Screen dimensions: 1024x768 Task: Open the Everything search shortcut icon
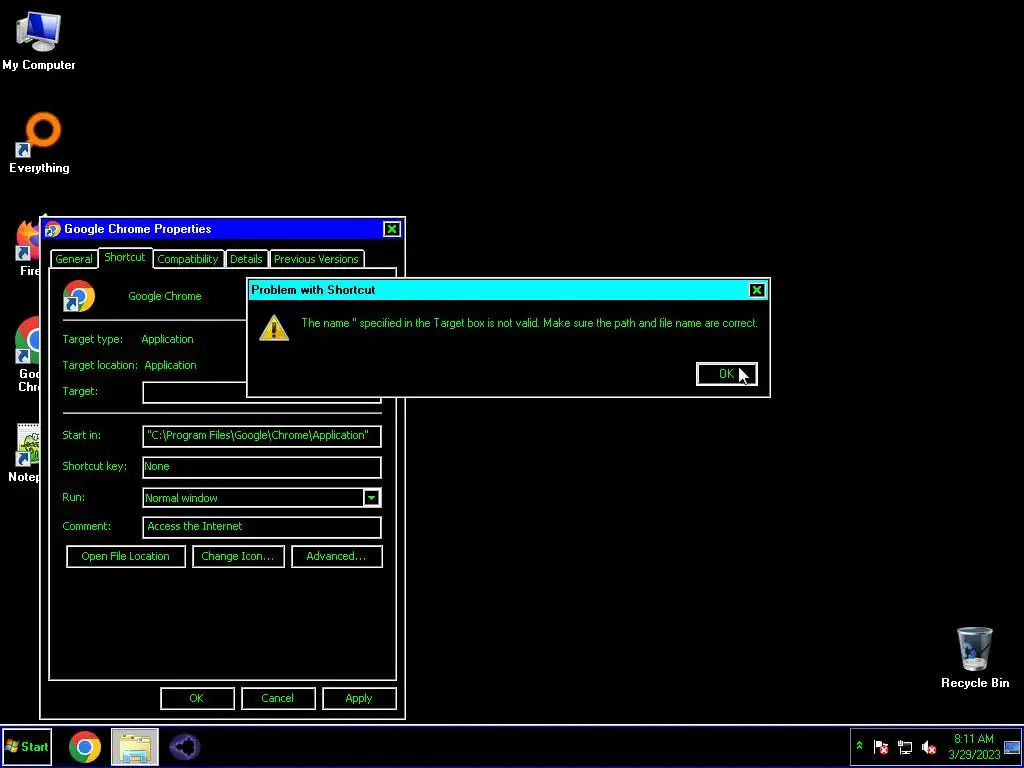[x=39, y=144]
